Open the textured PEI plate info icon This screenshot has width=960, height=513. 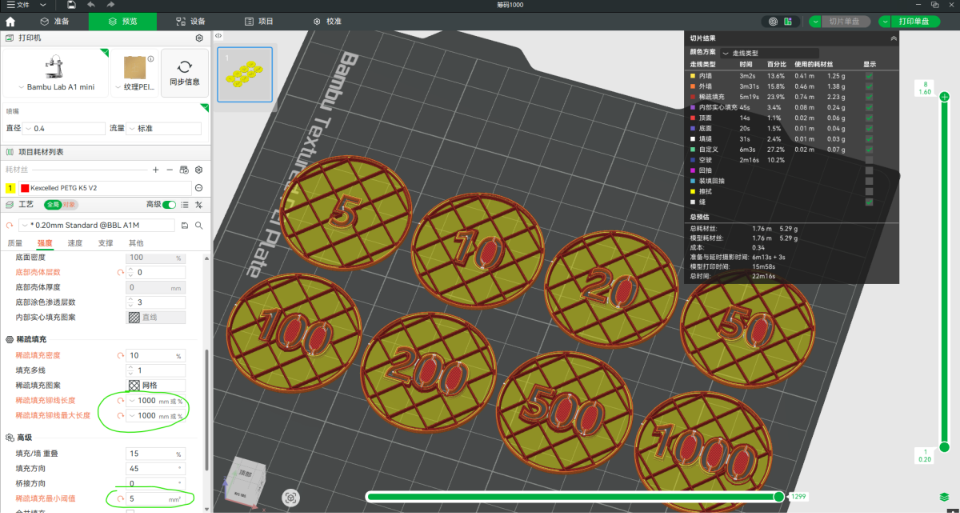pyautogui.click(x=151, y=59)
